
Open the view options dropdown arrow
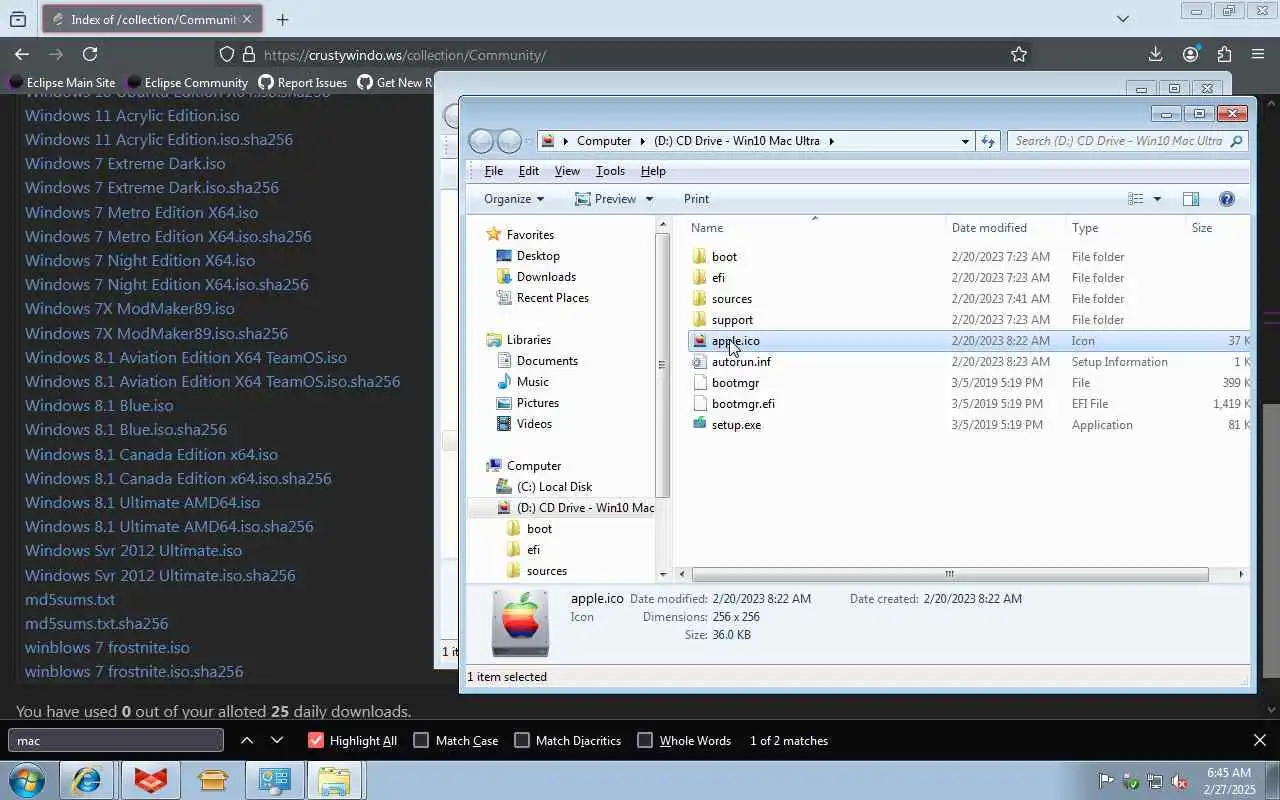(x=1157, y=199)
